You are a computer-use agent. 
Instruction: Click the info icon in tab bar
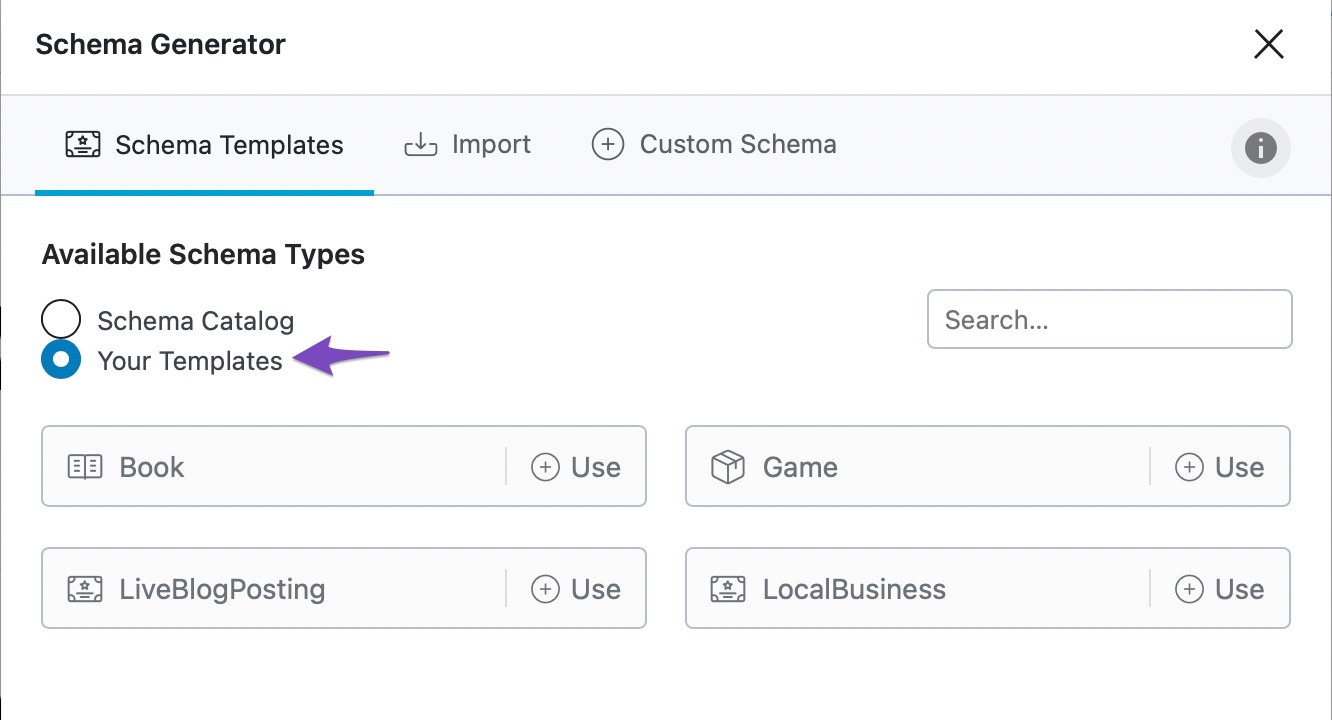click(1260, 148)
